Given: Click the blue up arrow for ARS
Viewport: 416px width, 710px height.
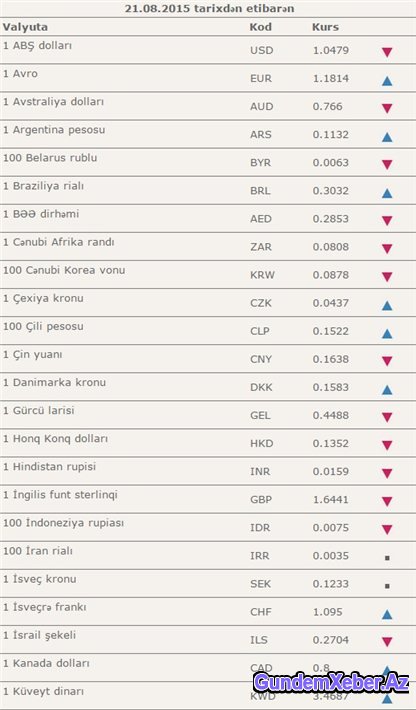Looking at the screenshot, I should point(387,137).
